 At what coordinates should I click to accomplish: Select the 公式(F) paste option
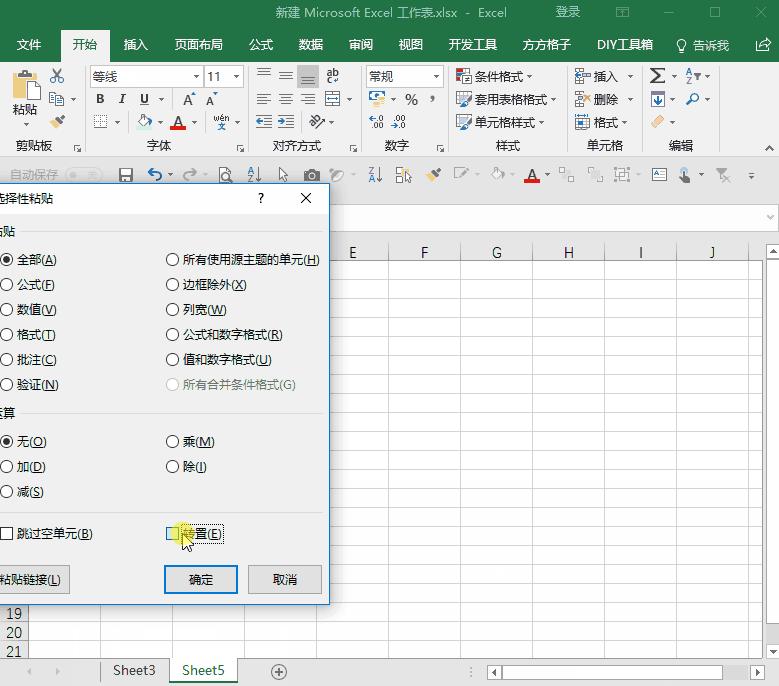click(28, 285)
